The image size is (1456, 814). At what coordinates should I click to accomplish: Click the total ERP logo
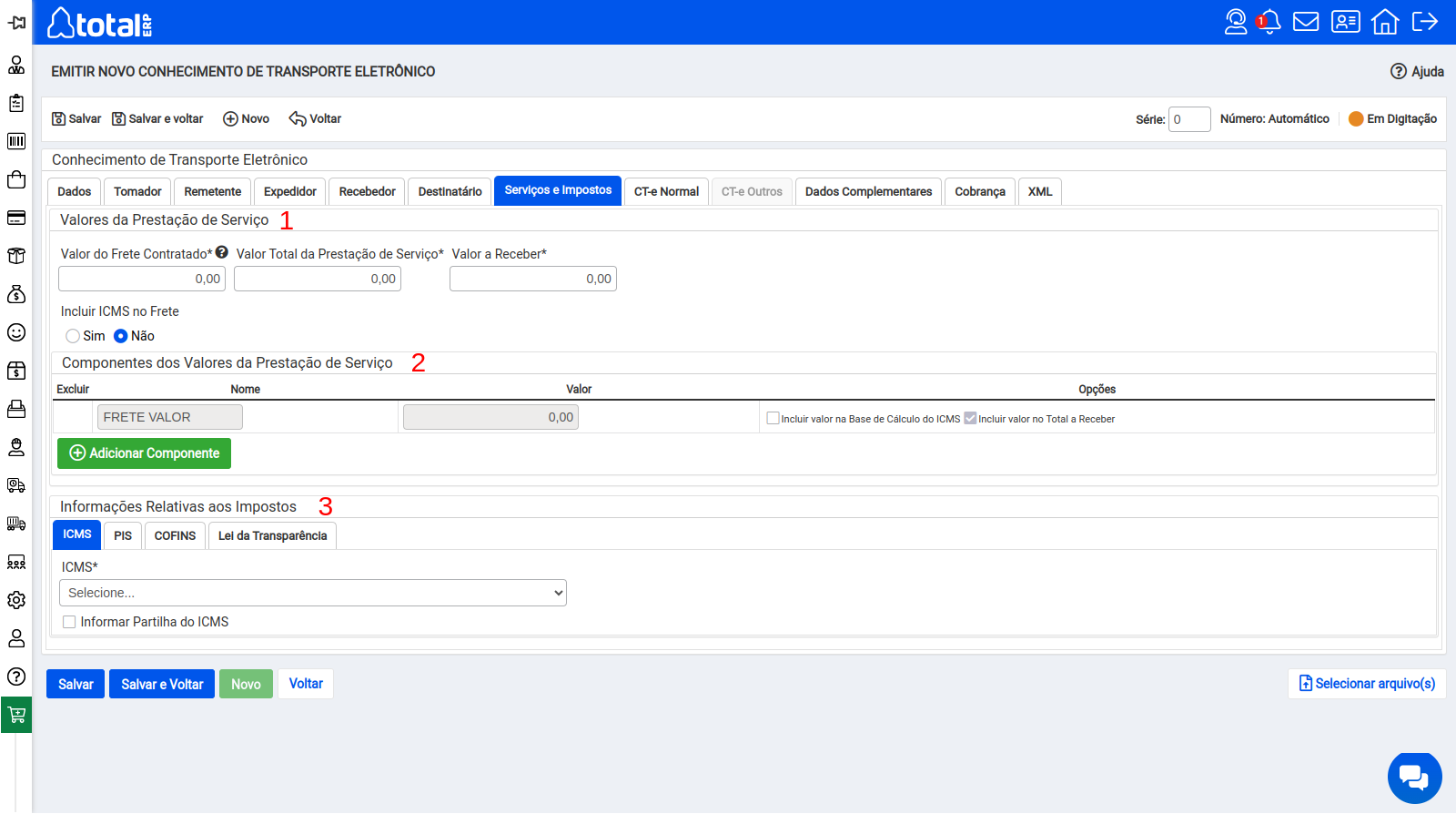click(100, 23)
